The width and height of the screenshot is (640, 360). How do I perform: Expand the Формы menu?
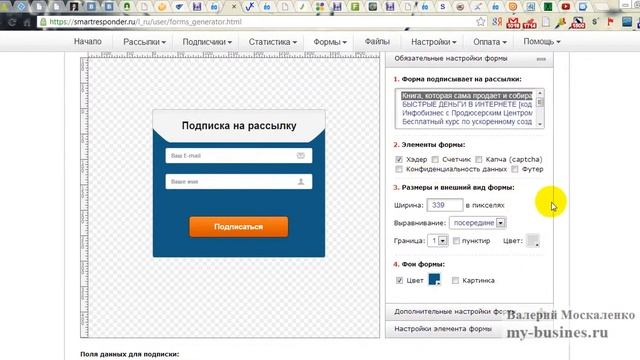(x=330, y=42)
